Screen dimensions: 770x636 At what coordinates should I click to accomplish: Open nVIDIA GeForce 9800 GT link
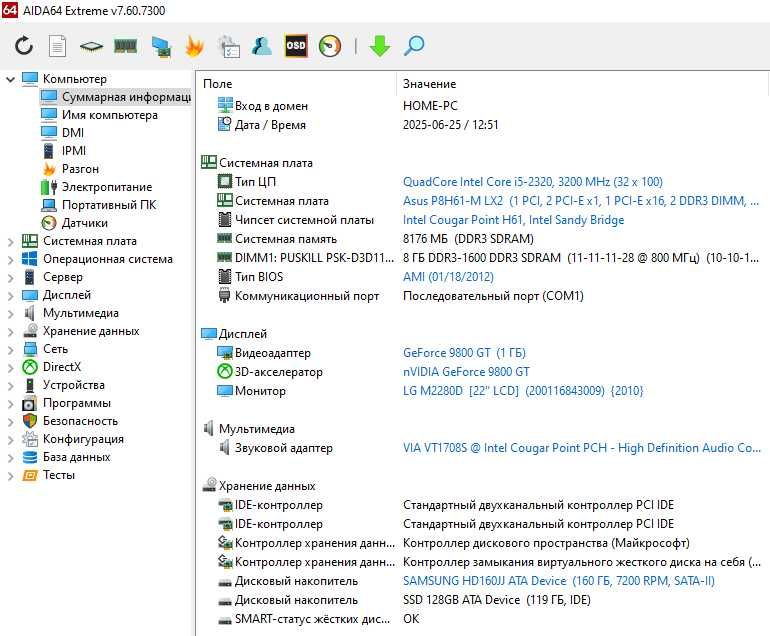466,372
